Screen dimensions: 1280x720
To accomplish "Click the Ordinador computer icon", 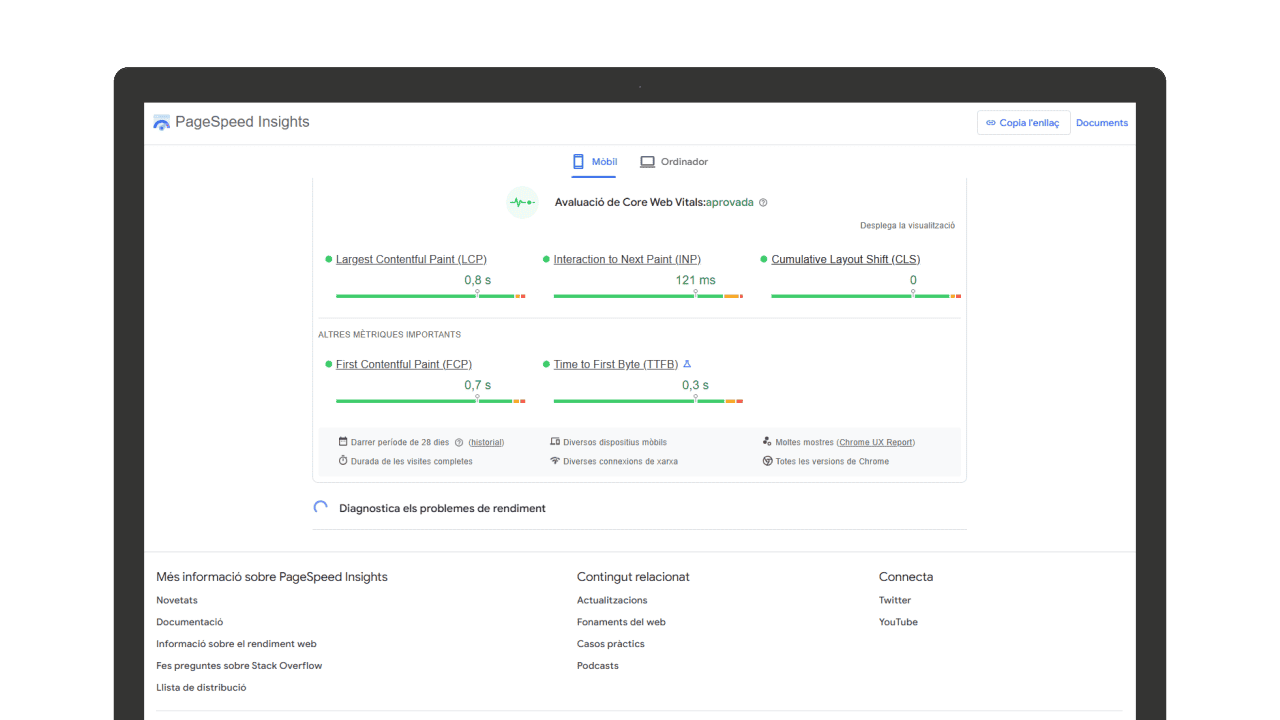I will [x=646, y=161].
